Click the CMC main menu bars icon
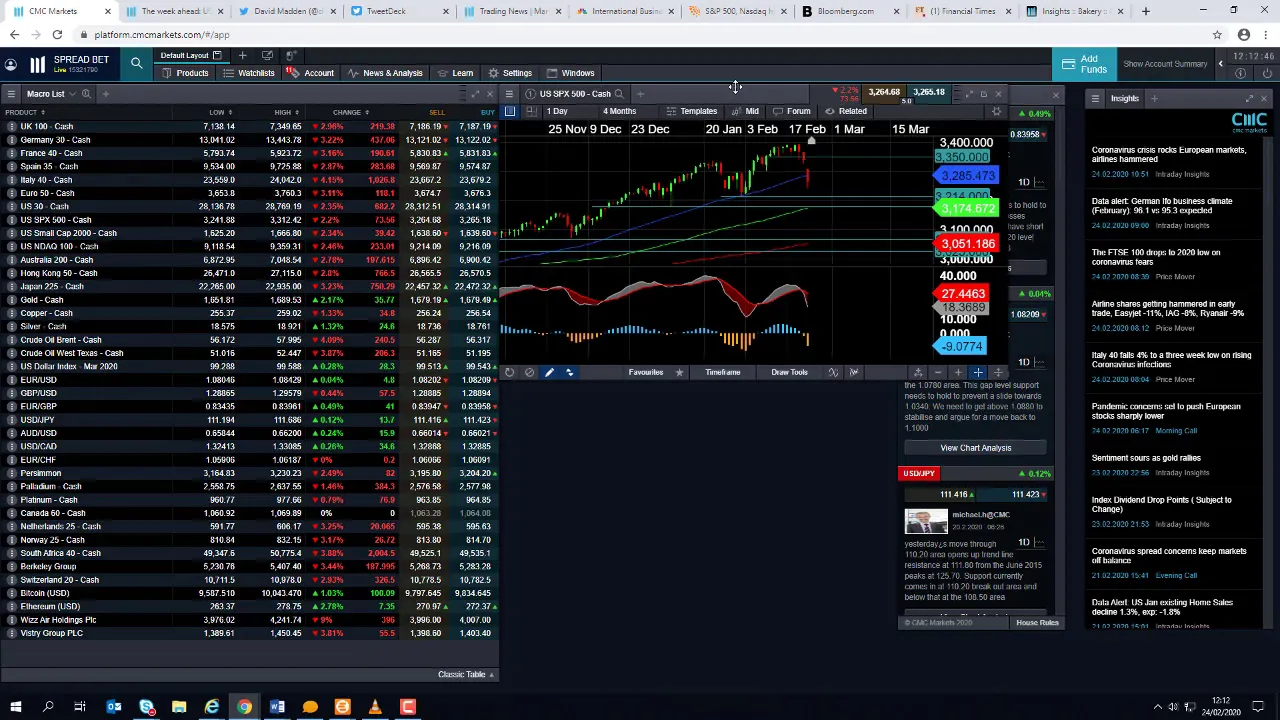Screen dimensions: 1280x720 click(x=37, y=65)
